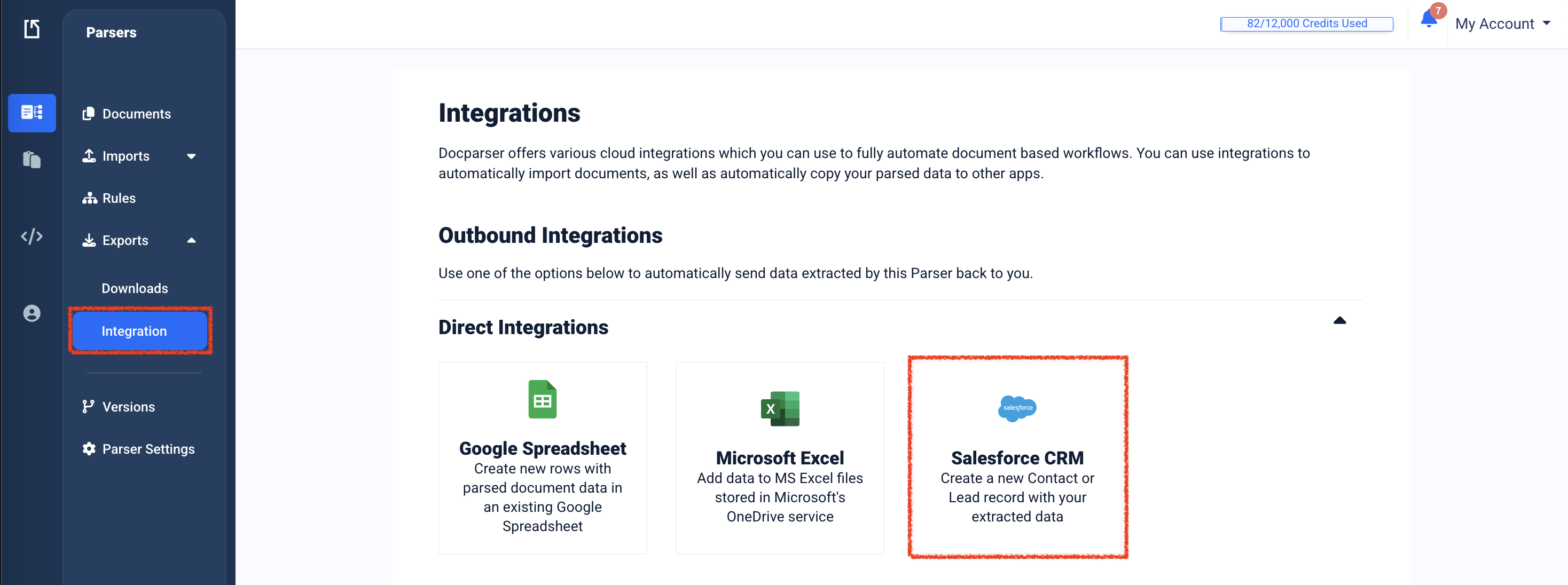Screen dimensions: 1568x585
Task: Click the user account icon in sidebar
Action: click(x=32, y=313)
